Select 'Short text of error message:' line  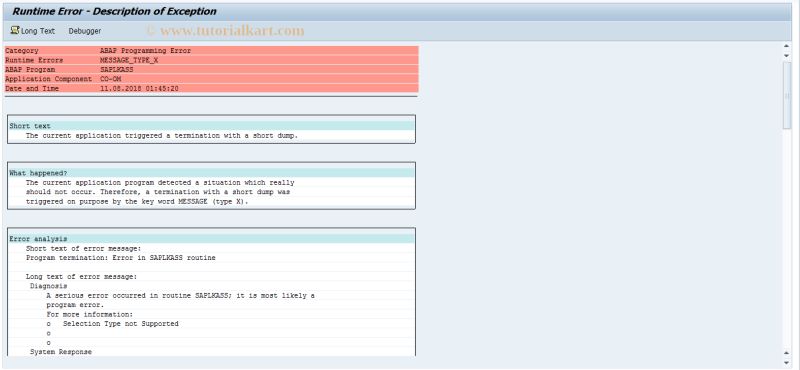coord(84,249)
